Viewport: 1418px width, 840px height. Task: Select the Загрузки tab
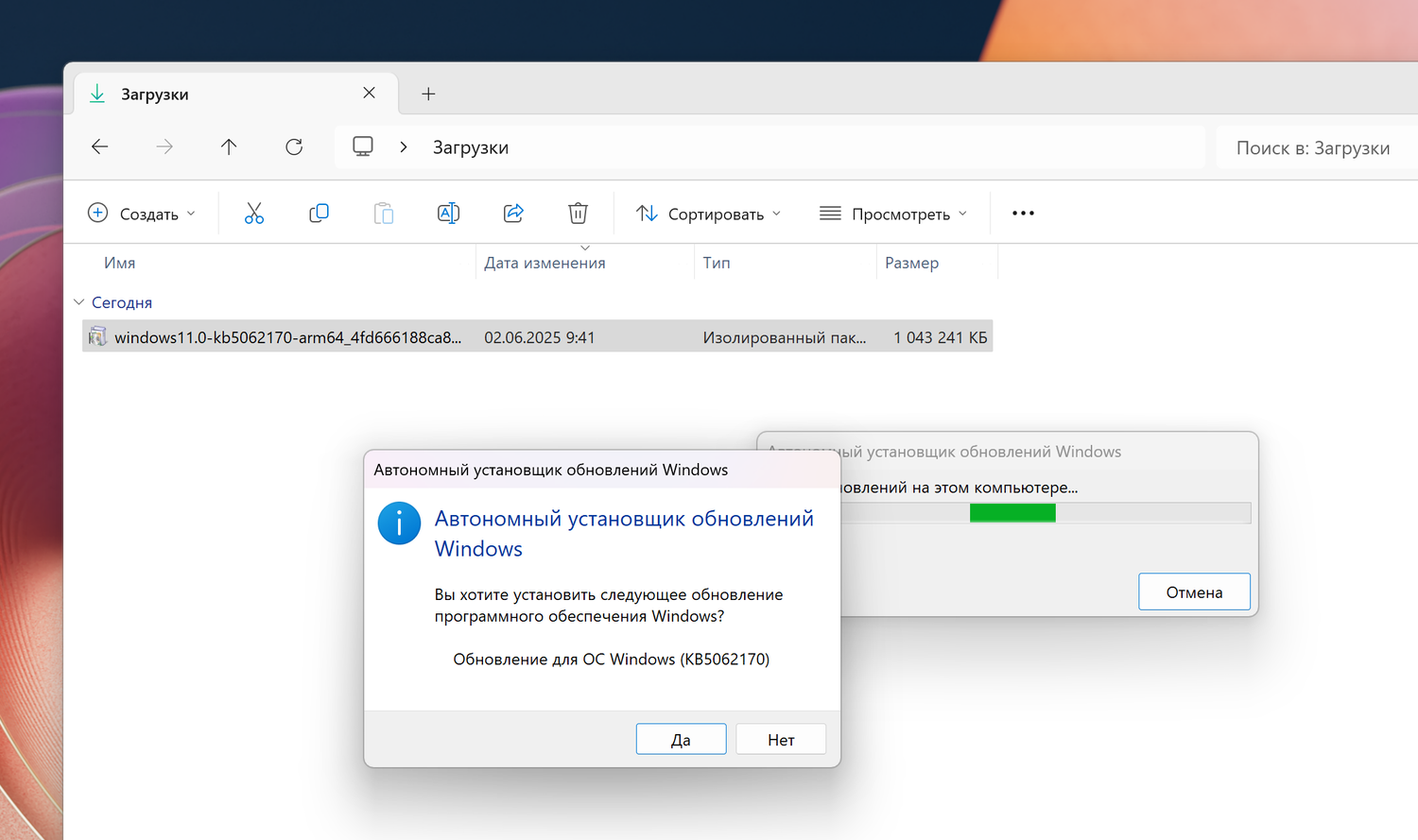point(235,94)
